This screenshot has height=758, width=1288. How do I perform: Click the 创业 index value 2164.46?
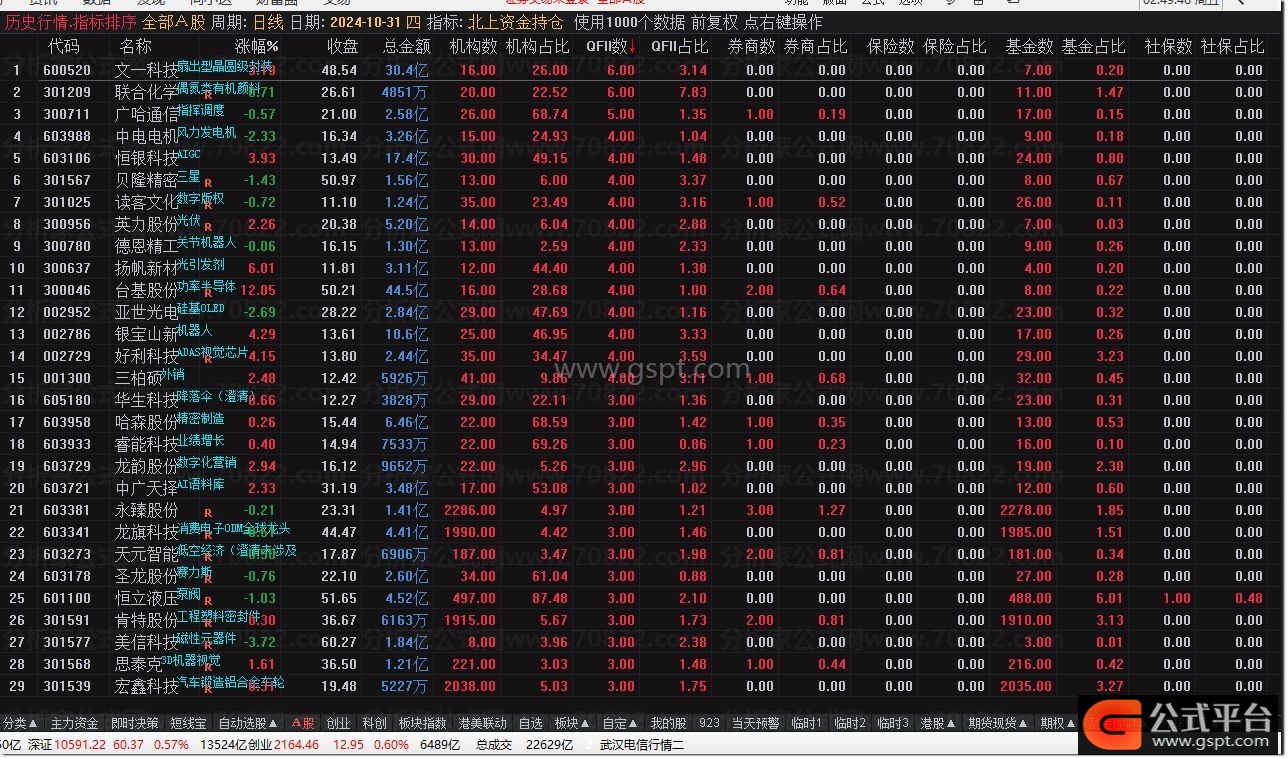click(298, 744)
